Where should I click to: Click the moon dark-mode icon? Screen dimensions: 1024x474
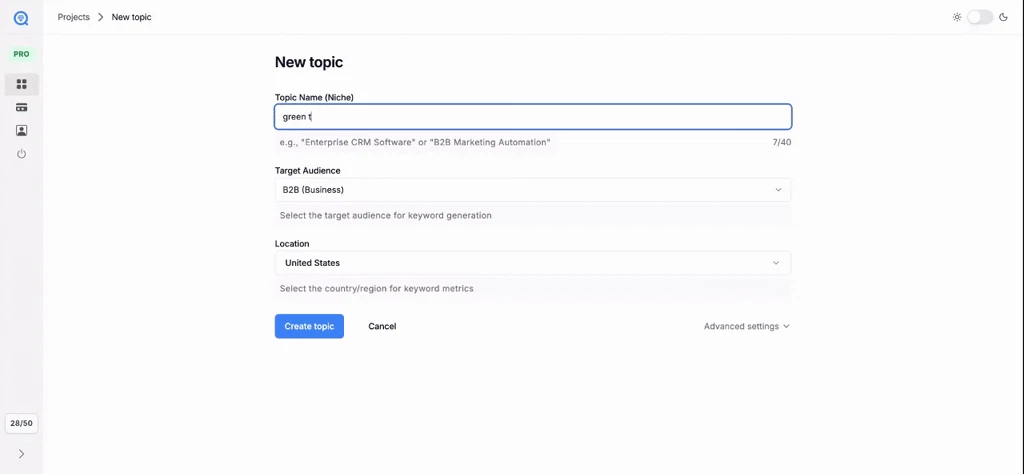pyautogui.click(x=1004, y=18)
